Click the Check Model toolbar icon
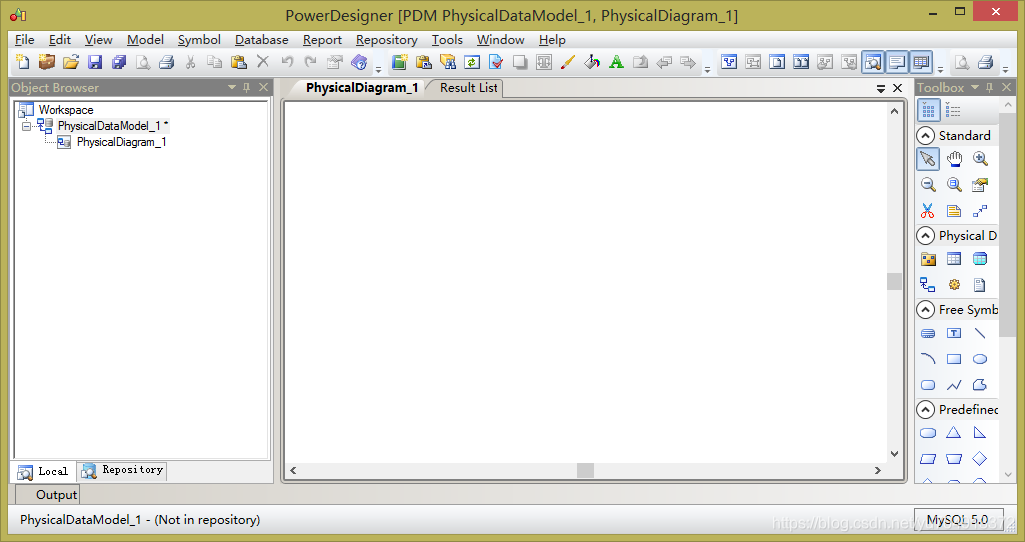The width and height of the screenshot is (1025, 542). pos(496,62)
